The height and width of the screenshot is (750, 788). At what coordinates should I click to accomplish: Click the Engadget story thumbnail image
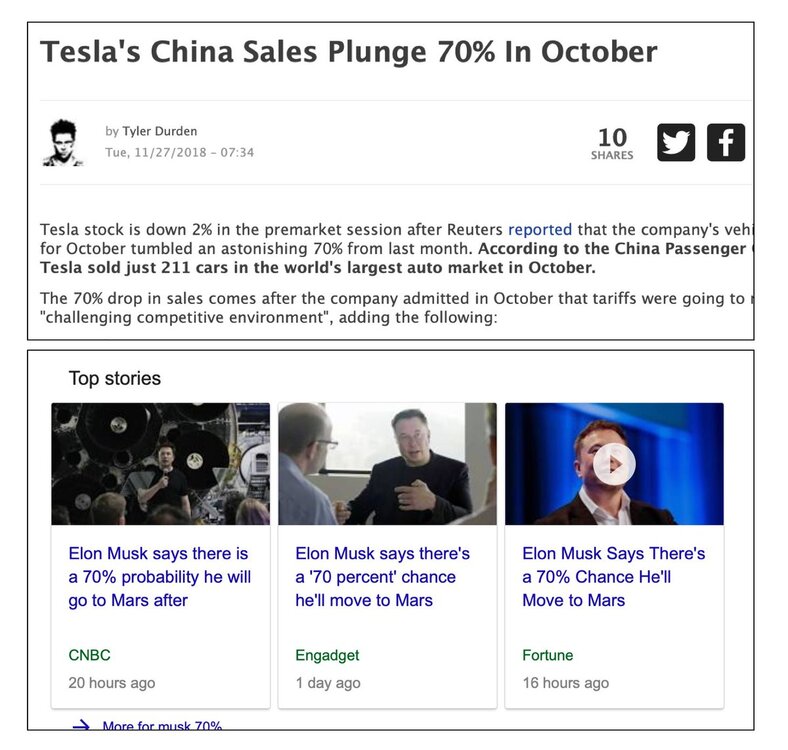[x=387, y=464]
